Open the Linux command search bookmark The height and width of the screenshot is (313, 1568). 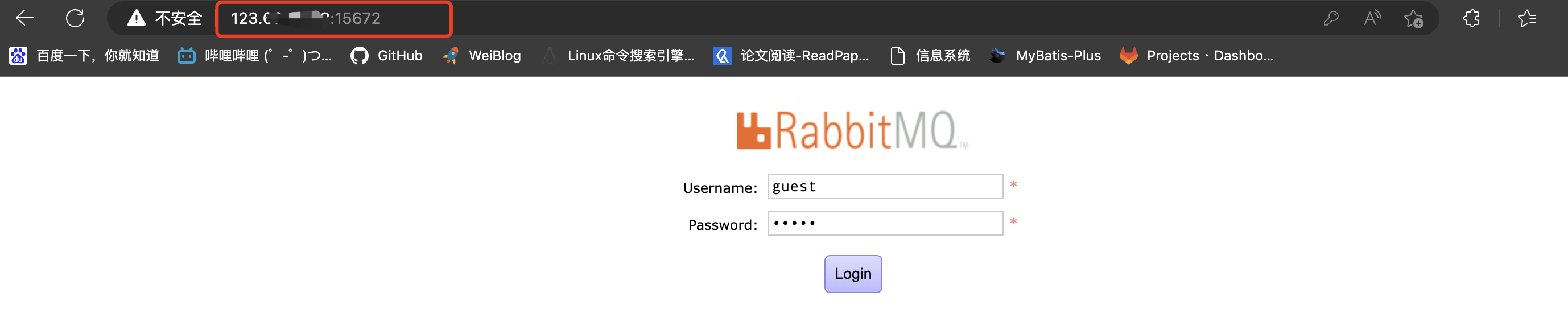[x=618, y=56]
